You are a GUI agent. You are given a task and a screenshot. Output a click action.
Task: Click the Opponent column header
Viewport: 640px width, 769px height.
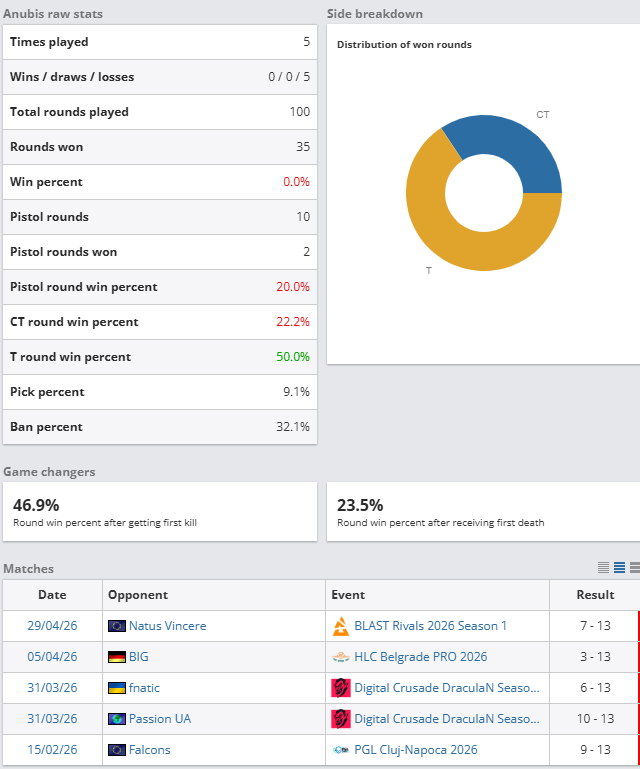click(x=138, y=595)
